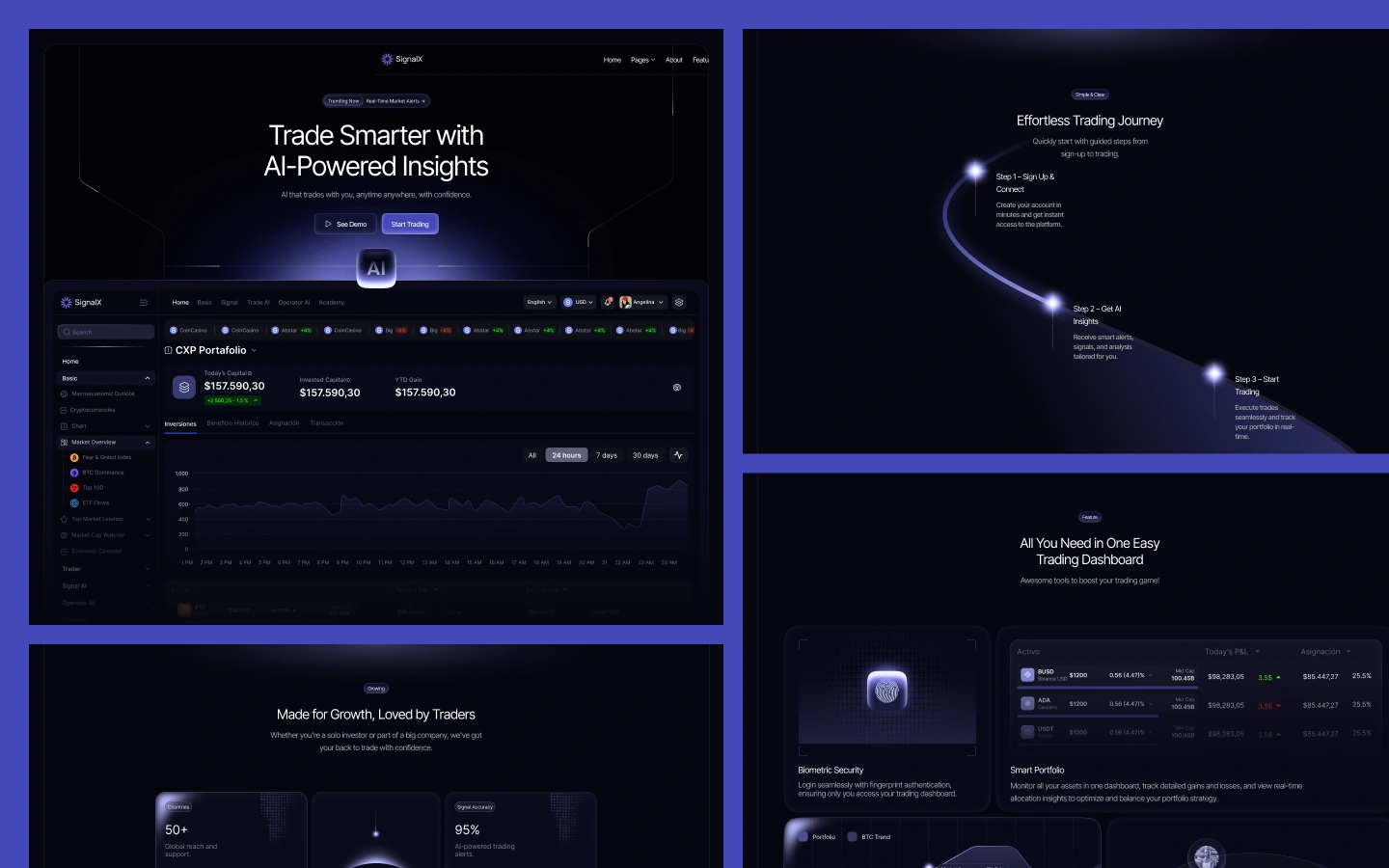Click the Cryptocurrencies sidebar icon

(64, 410)
